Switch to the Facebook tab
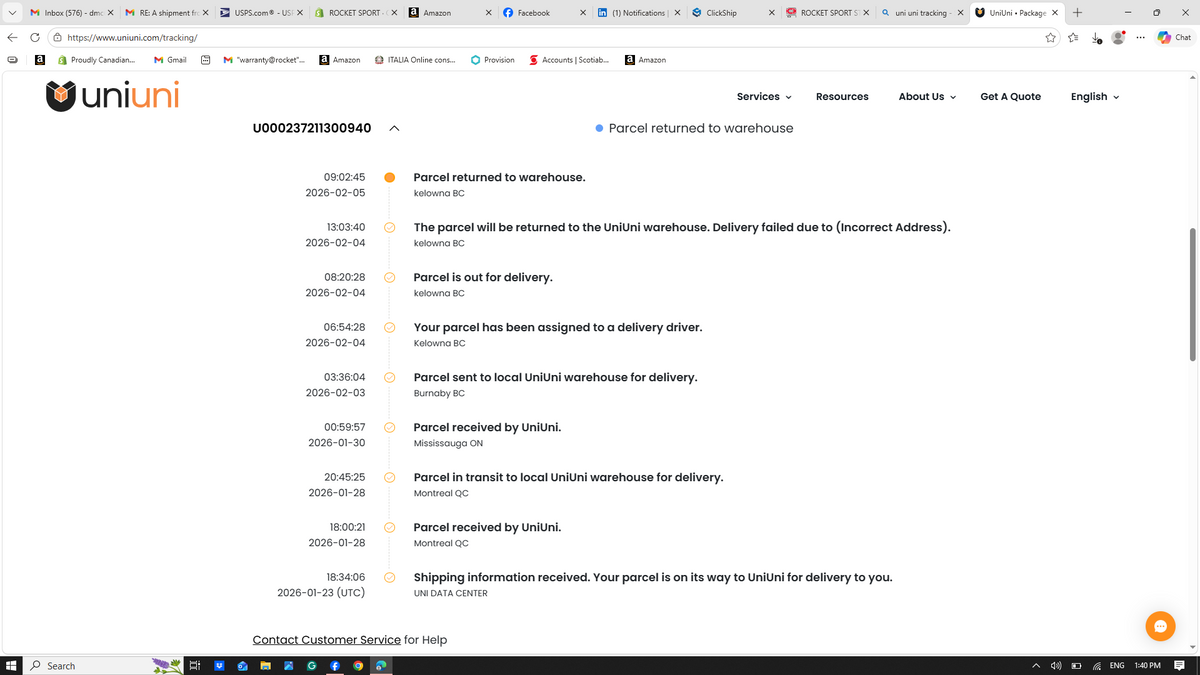This screenshot has height=675, width=1200. pyautogui.click(x=544, y=13)
